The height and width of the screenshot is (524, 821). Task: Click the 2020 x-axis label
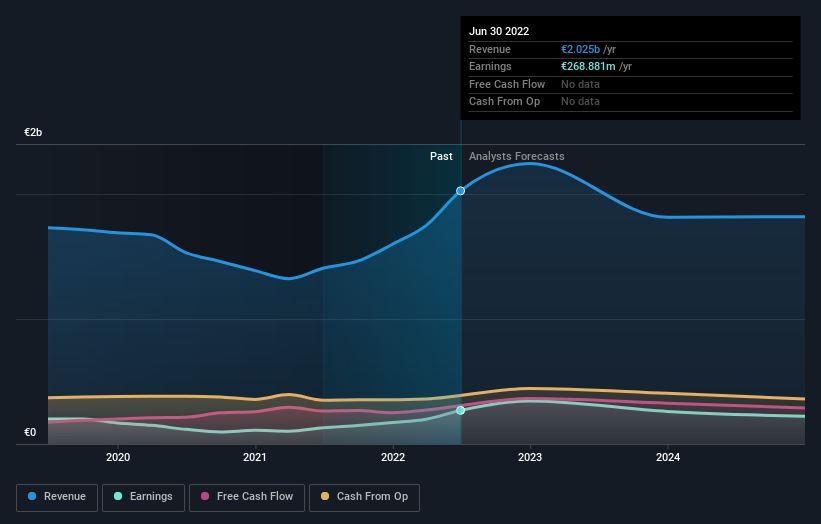(x=118, y=458)
